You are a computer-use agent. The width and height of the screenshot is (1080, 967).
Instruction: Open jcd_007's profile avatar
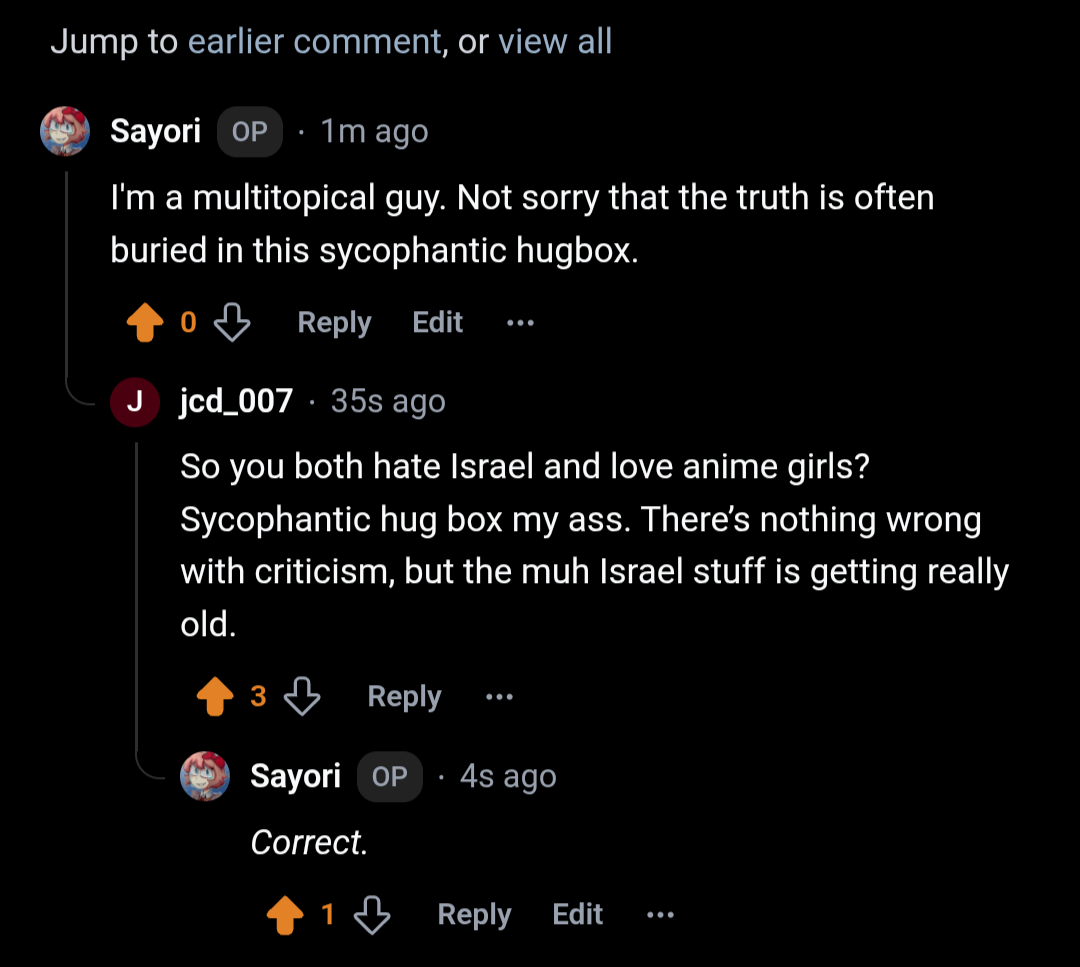135,402
